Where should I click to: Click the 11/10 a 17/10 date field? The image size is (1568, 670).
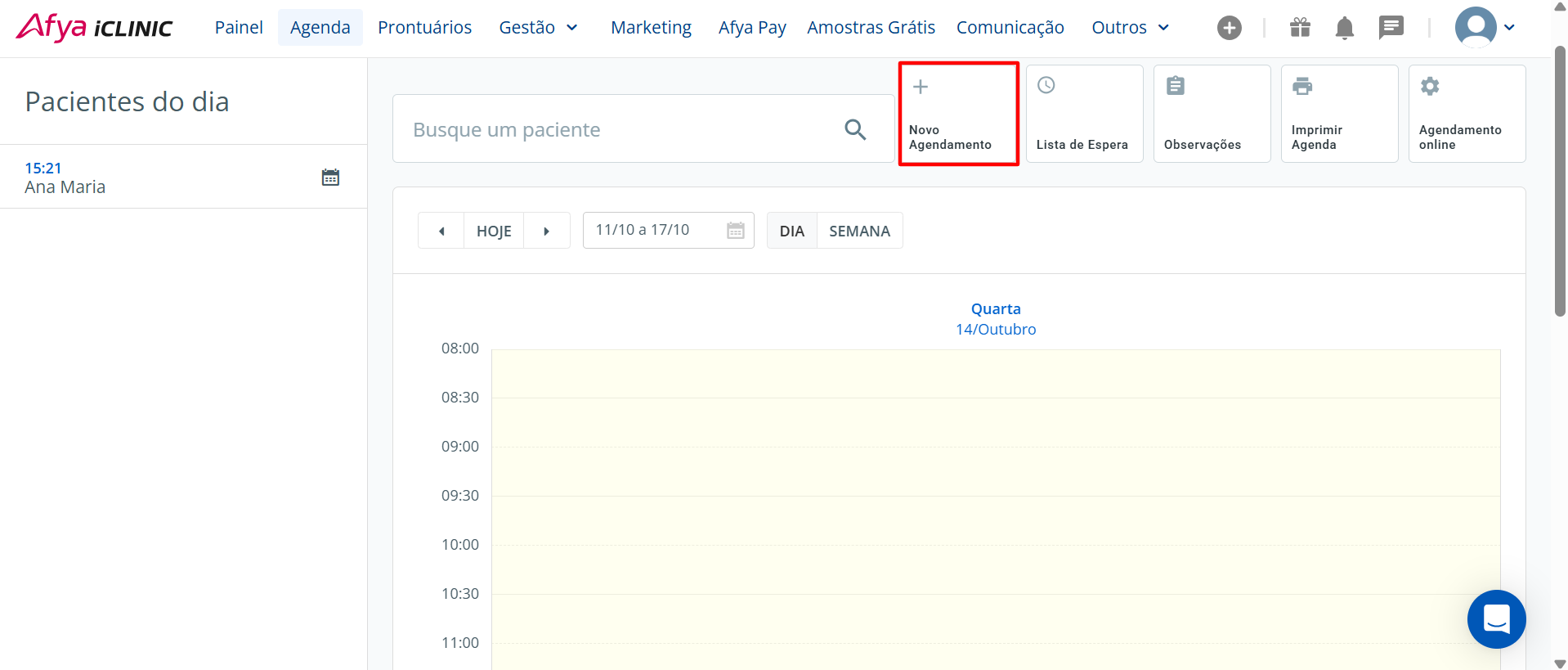[668, 230]
